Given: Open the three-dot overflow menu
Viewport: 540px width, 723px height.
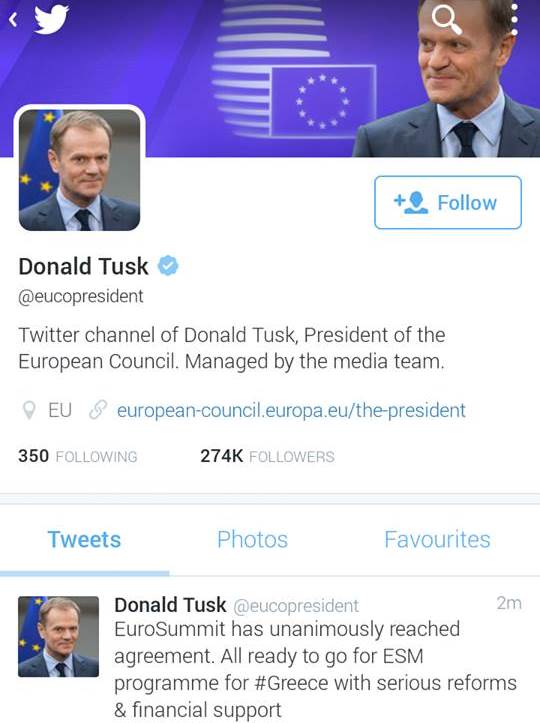Looking at the screenshot, I should (x=515, y=20).
